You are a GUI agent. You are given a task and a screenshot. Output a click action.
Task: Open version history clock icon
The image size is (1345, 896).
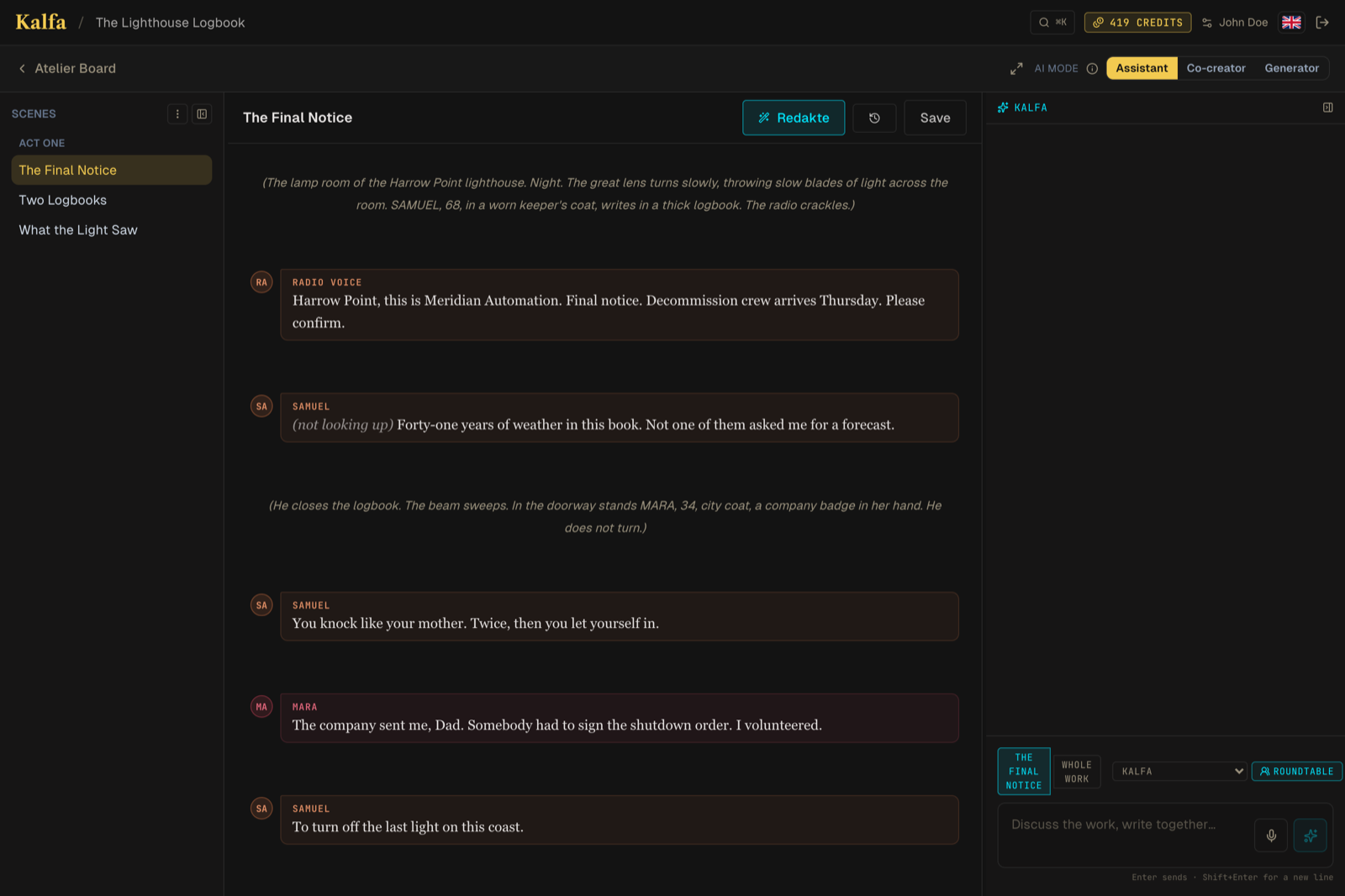(874, 119)
